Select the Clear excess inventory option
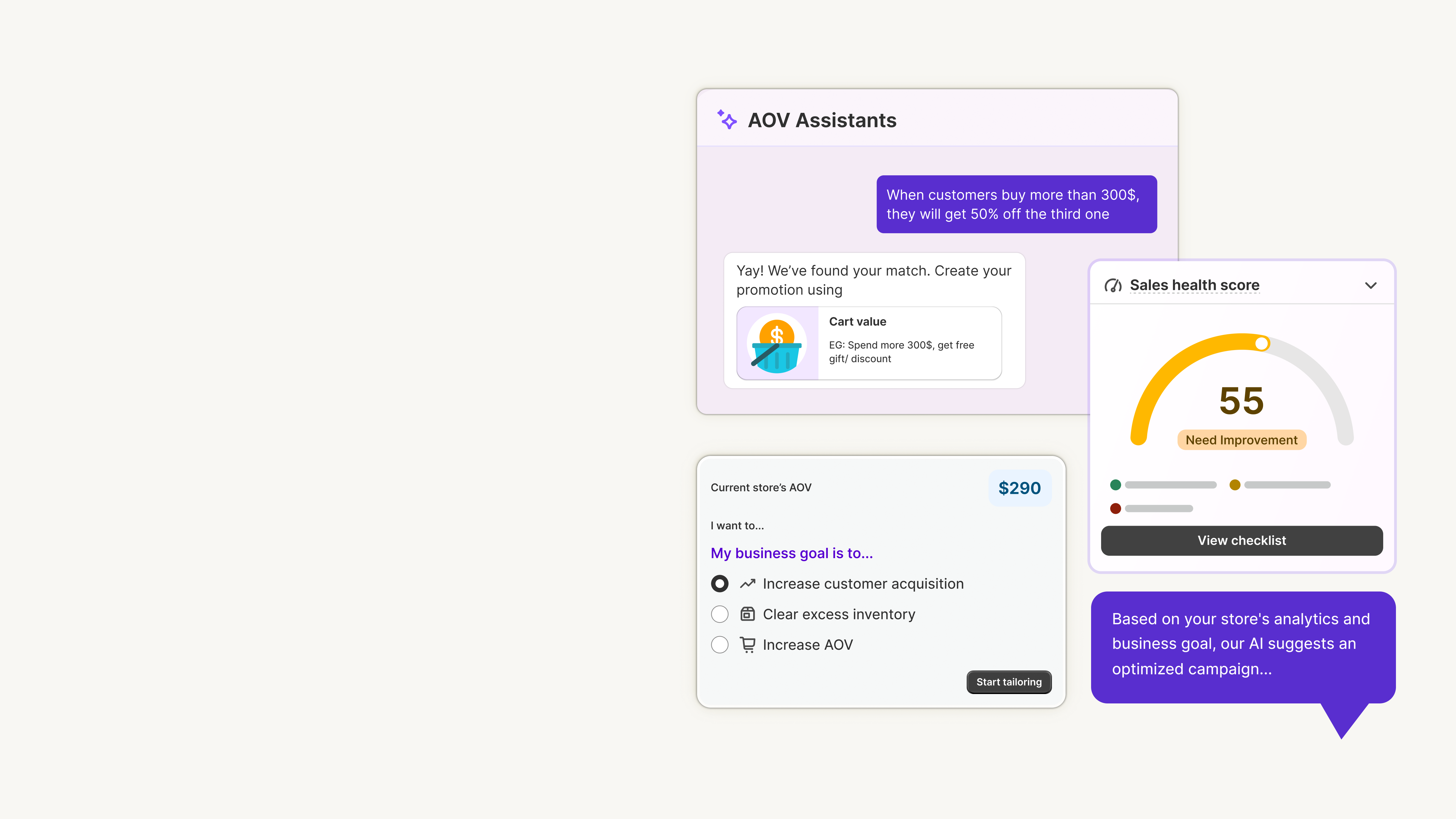1456x819 pixels. [720, 614]
